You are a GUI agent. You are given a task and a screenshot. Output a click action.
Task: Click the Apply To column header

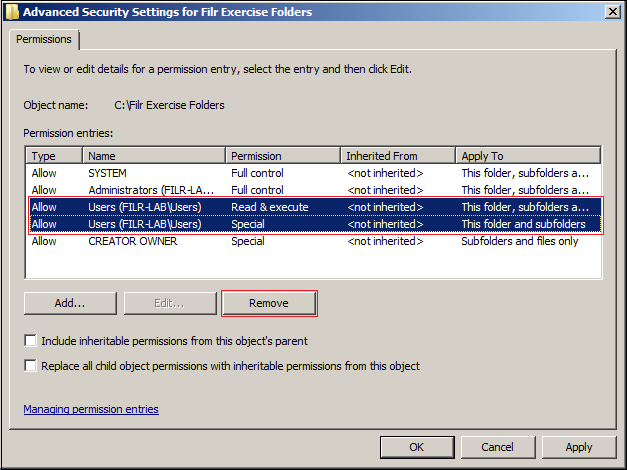tap(527, 156)
